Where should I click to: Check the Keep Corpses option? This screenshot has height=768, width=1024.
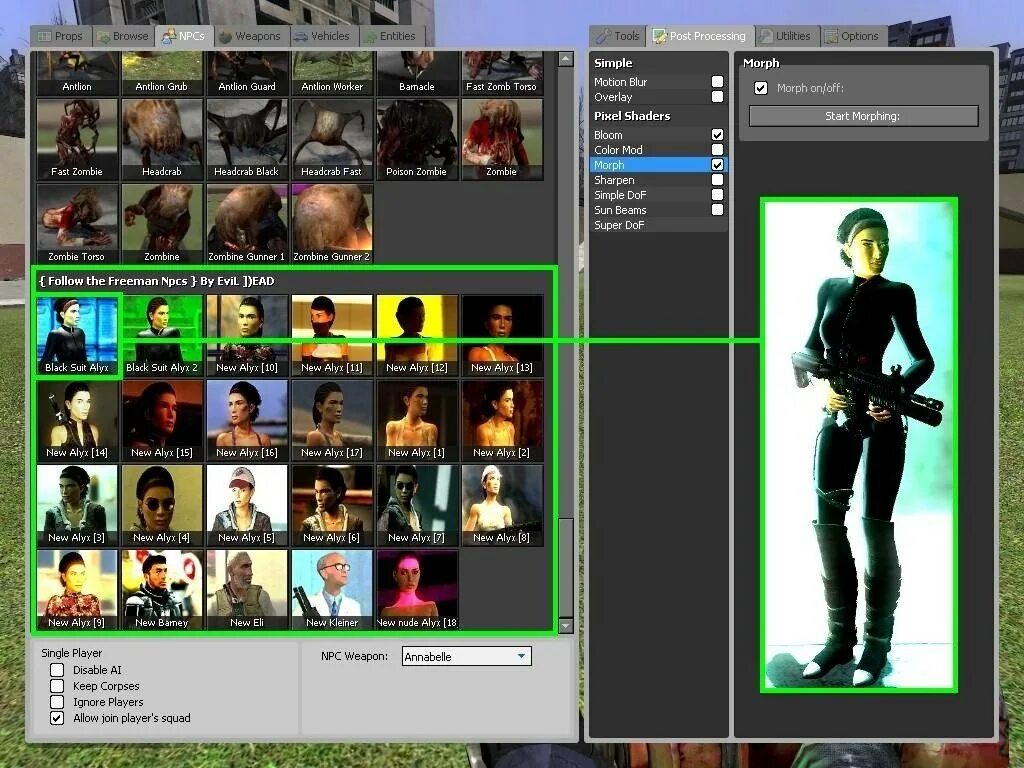57,686
